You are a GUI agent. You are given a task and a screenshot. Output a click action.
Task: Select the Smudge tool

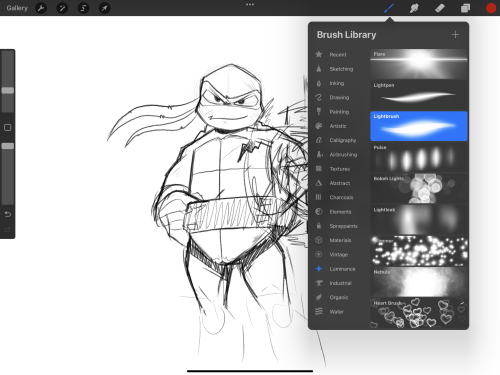414,8
